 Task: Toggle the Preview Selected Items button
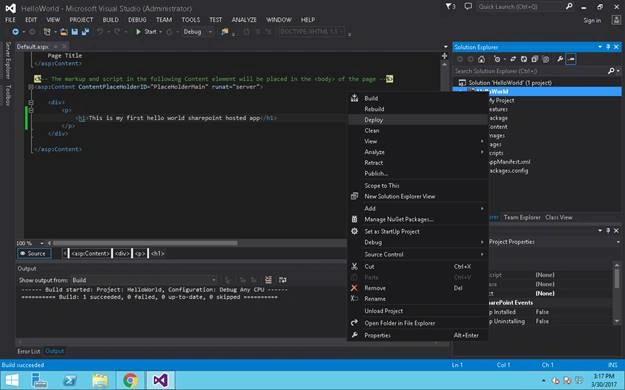coord(571,59)
